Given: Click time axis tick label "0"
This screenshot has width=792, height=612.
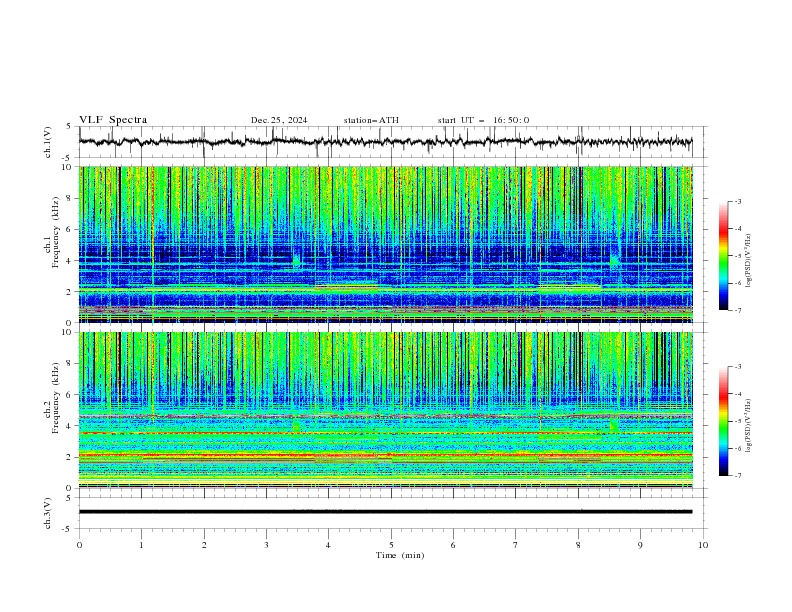Looking at the screenshot, I should (x=79, y=545).
